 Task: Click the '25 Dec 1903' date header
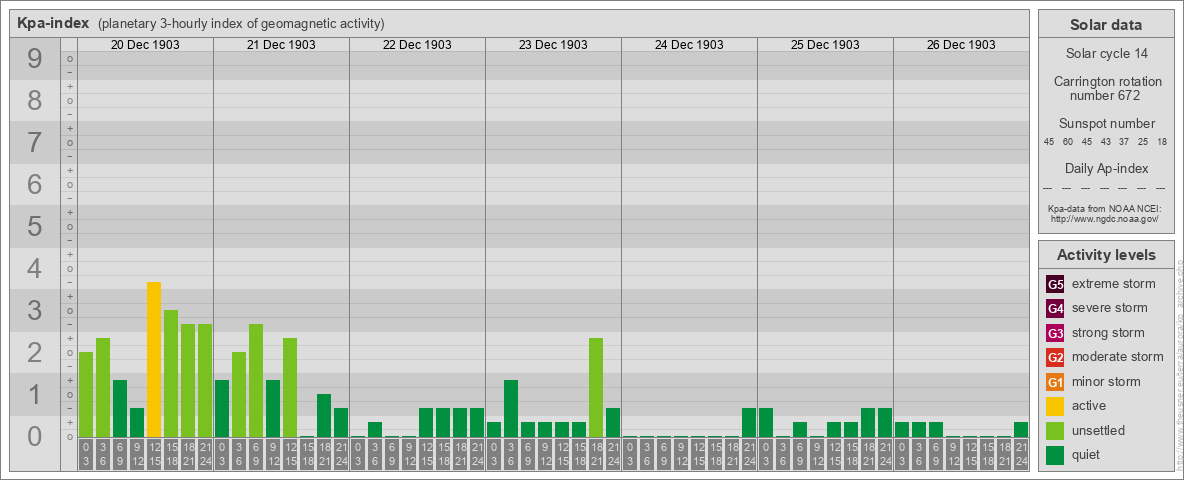pos(825,45)
